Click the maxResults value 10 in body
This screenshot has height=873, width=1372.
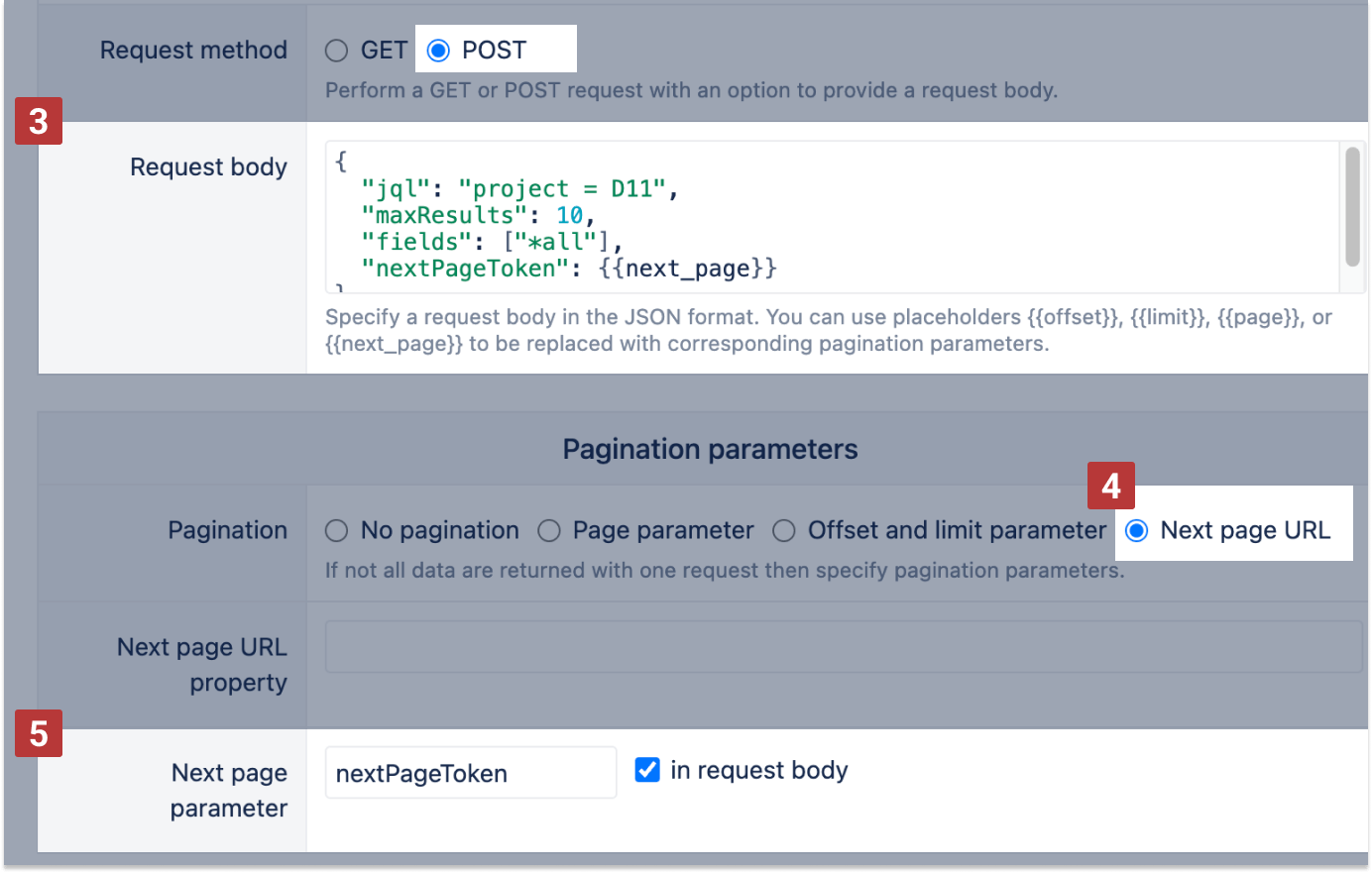coord(569,216)
